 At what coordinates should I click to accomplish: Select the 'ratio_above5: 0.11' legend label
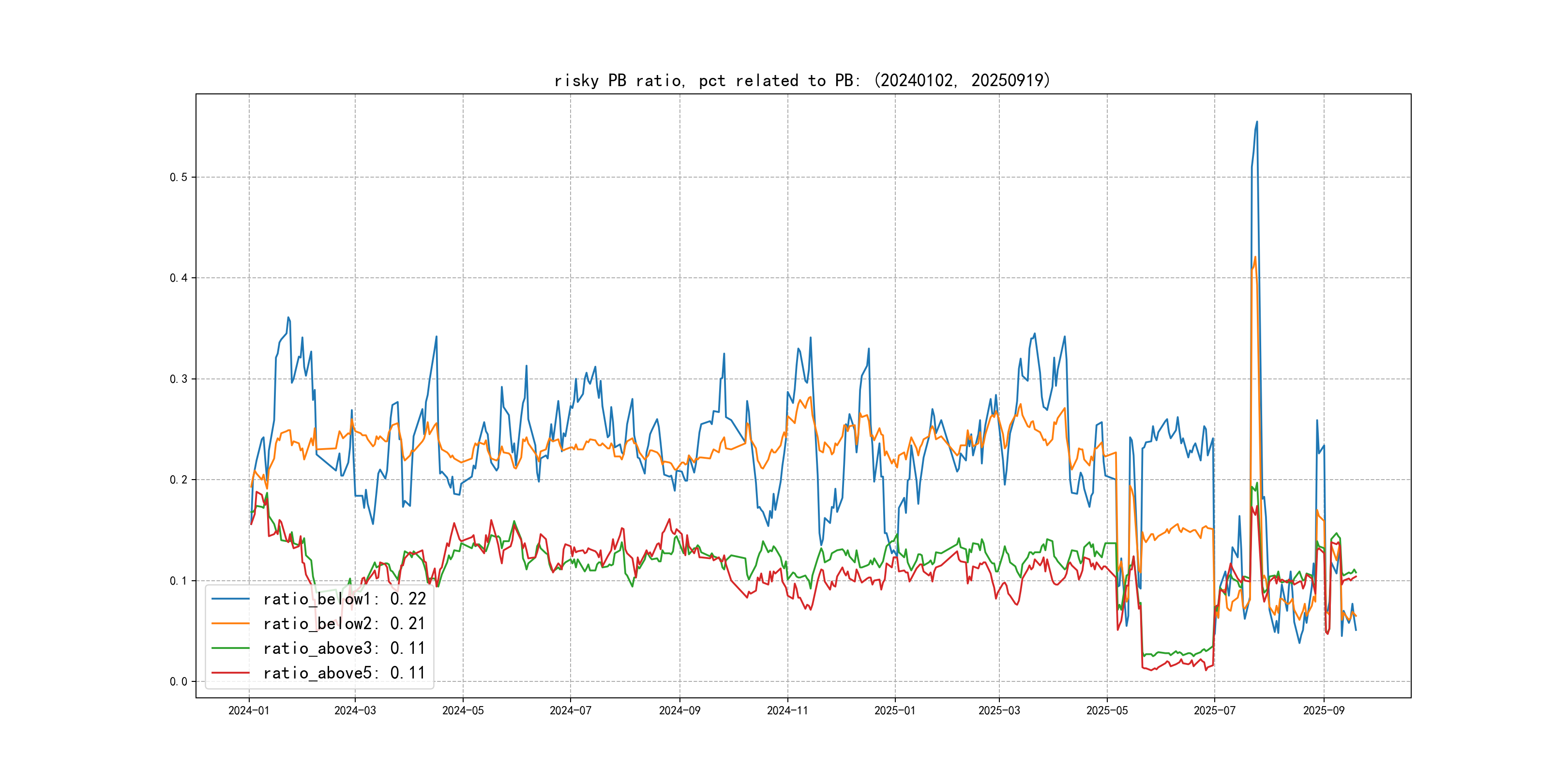pyautogui.click(x=345, y=673)
